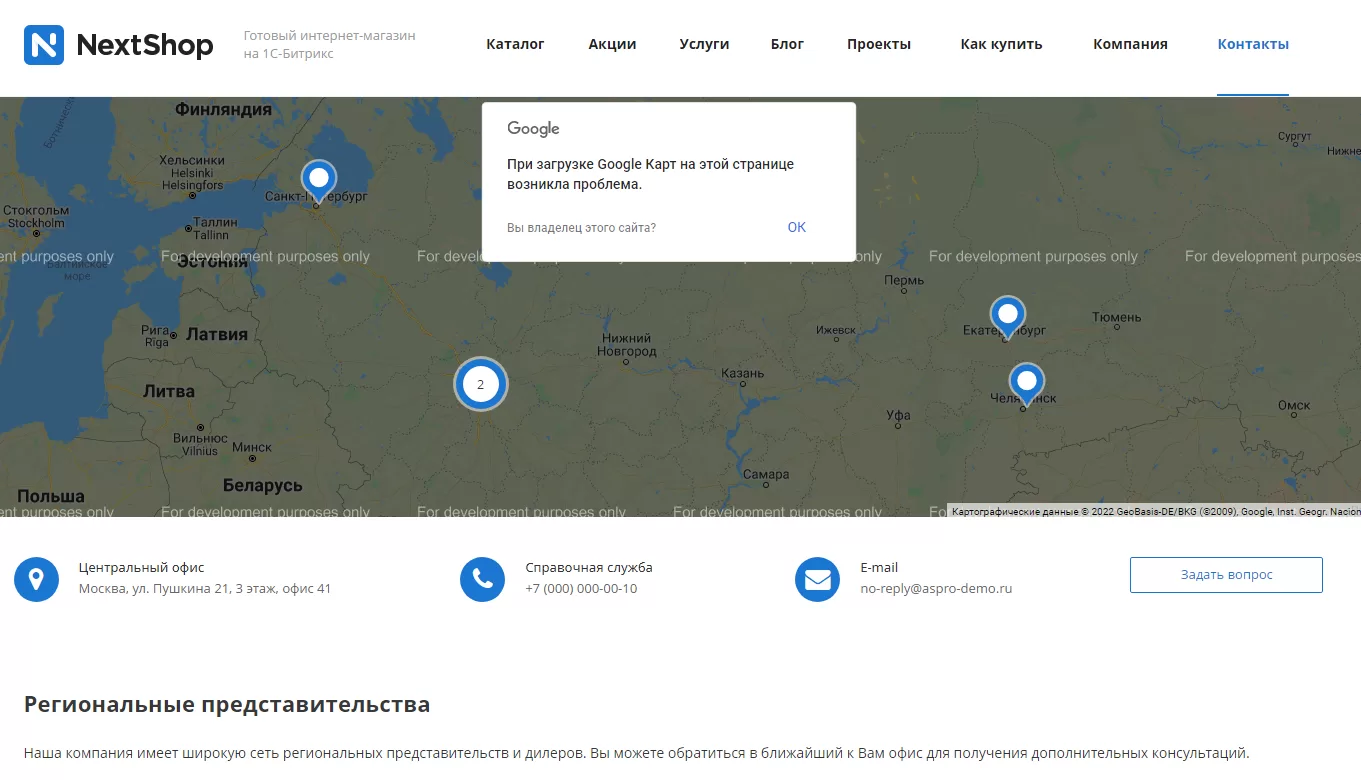Go to the Услуги section
This screenshot has width=1361, height=780.
point(704,44)
